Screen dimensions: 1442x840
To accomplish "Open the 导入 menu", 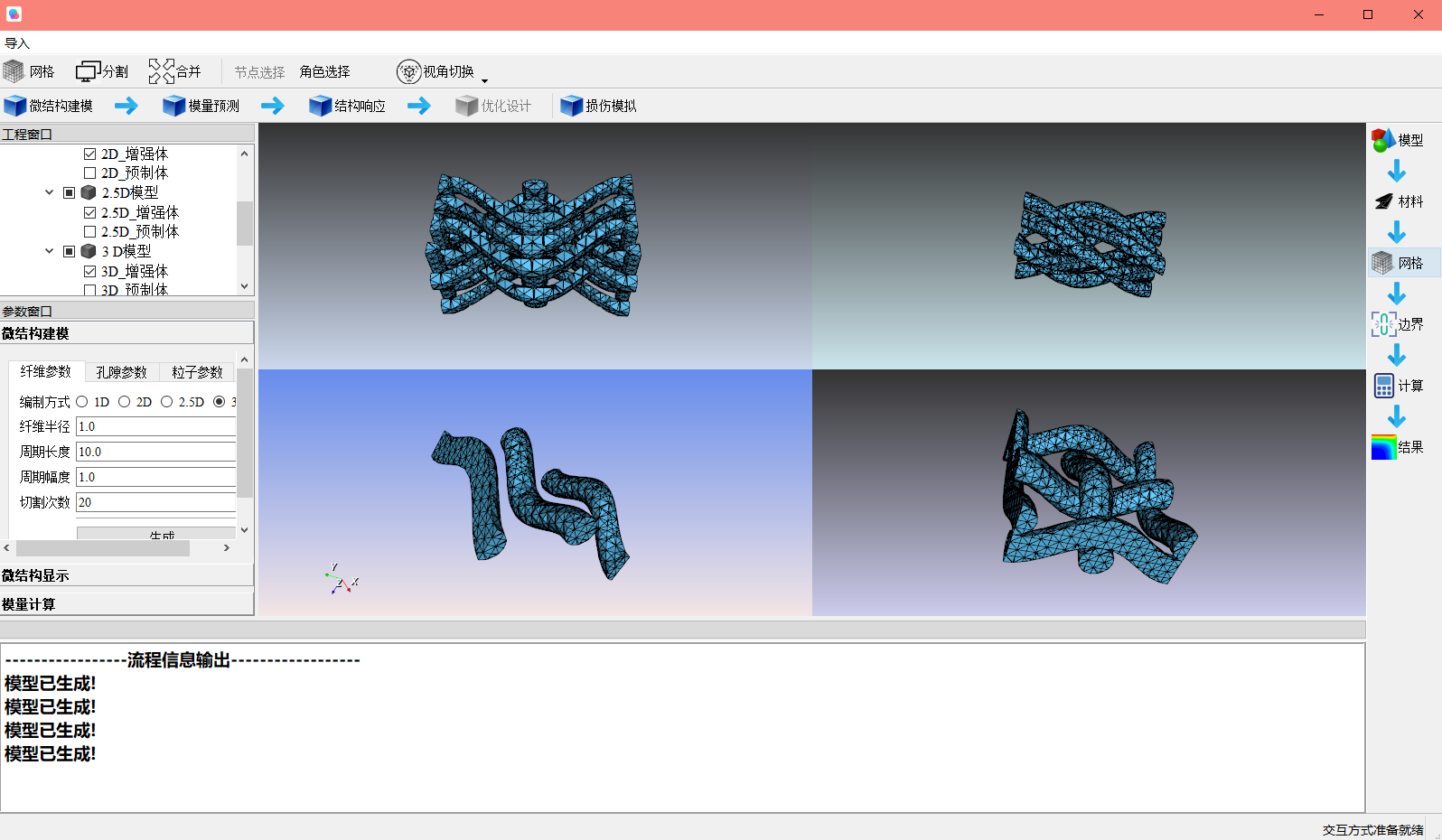I will [x=17, y=43].
